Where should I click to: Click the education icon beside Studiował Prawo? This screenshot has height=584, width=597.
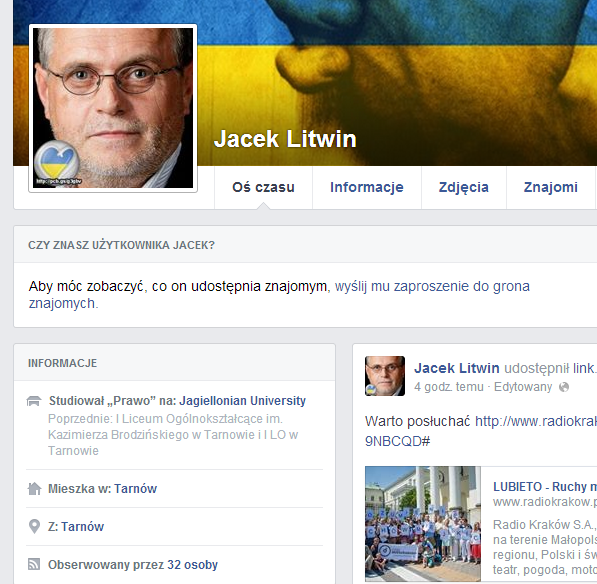(x=34, y=401)
